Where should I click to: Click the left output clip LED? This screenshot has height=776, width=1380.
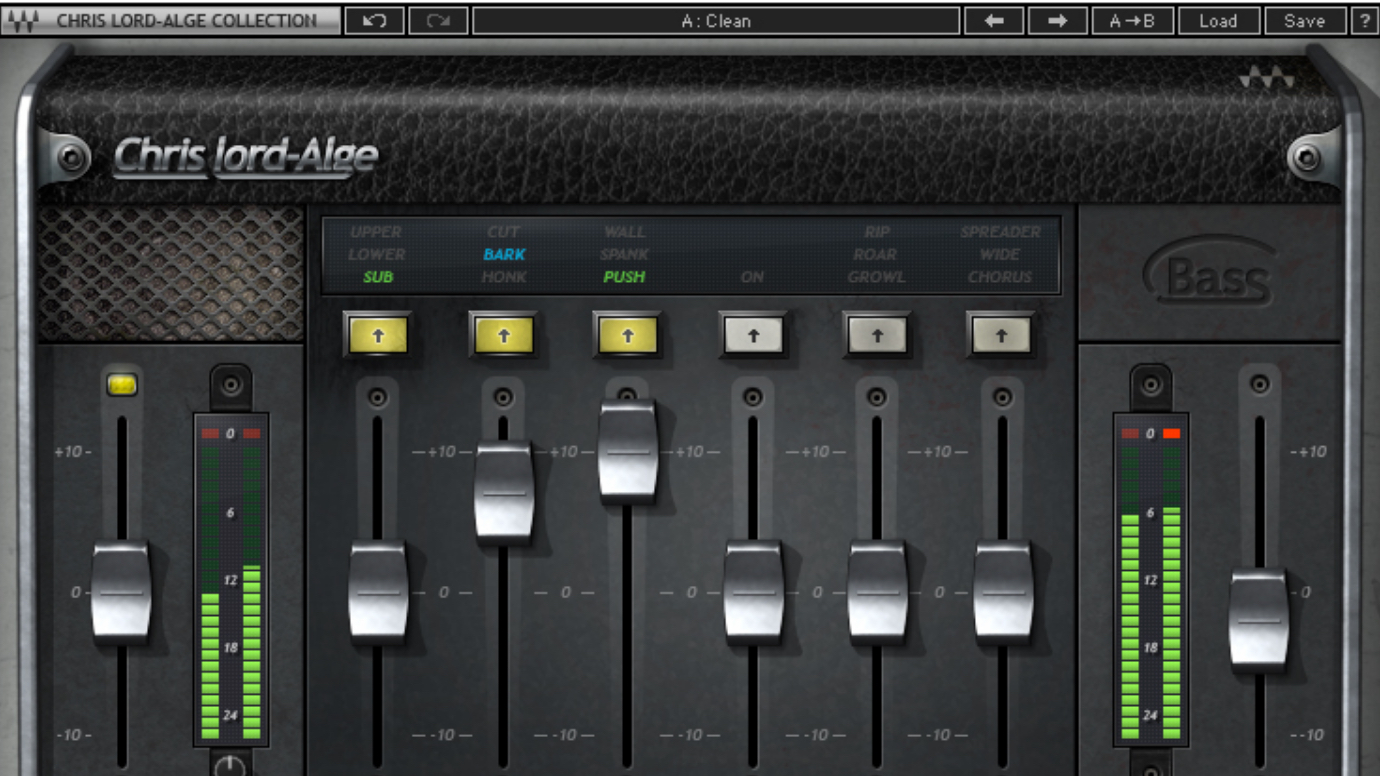point(1130,433)
